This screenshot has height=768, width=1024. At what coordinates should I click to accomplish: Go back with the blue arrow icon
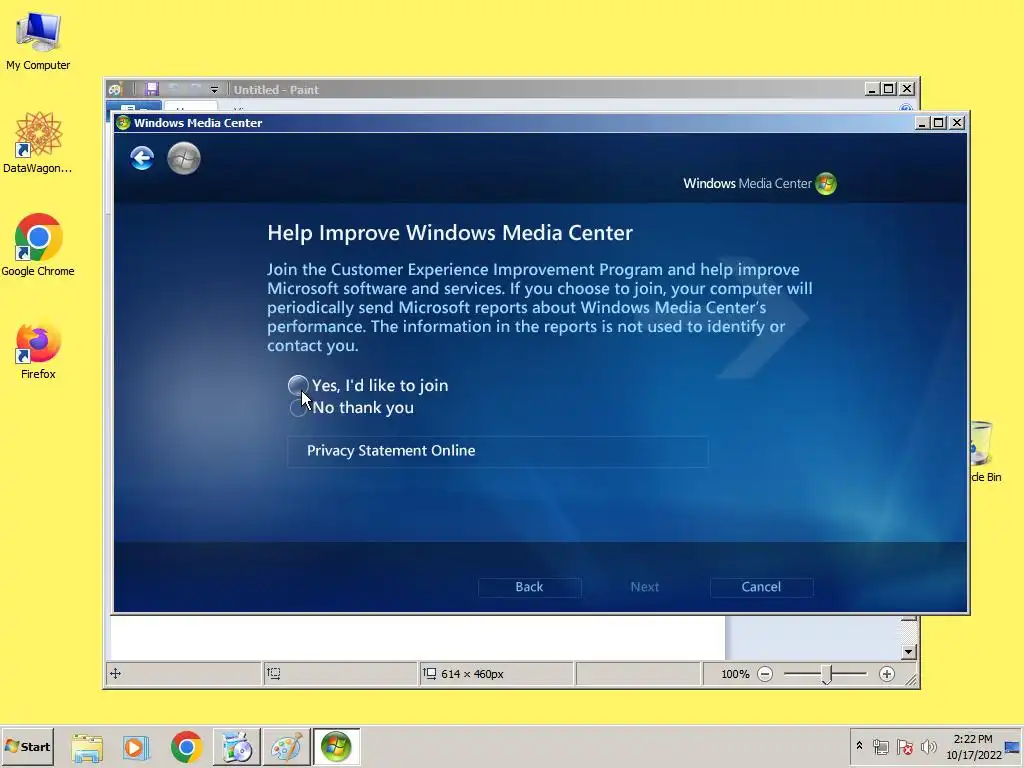[142, 158]
